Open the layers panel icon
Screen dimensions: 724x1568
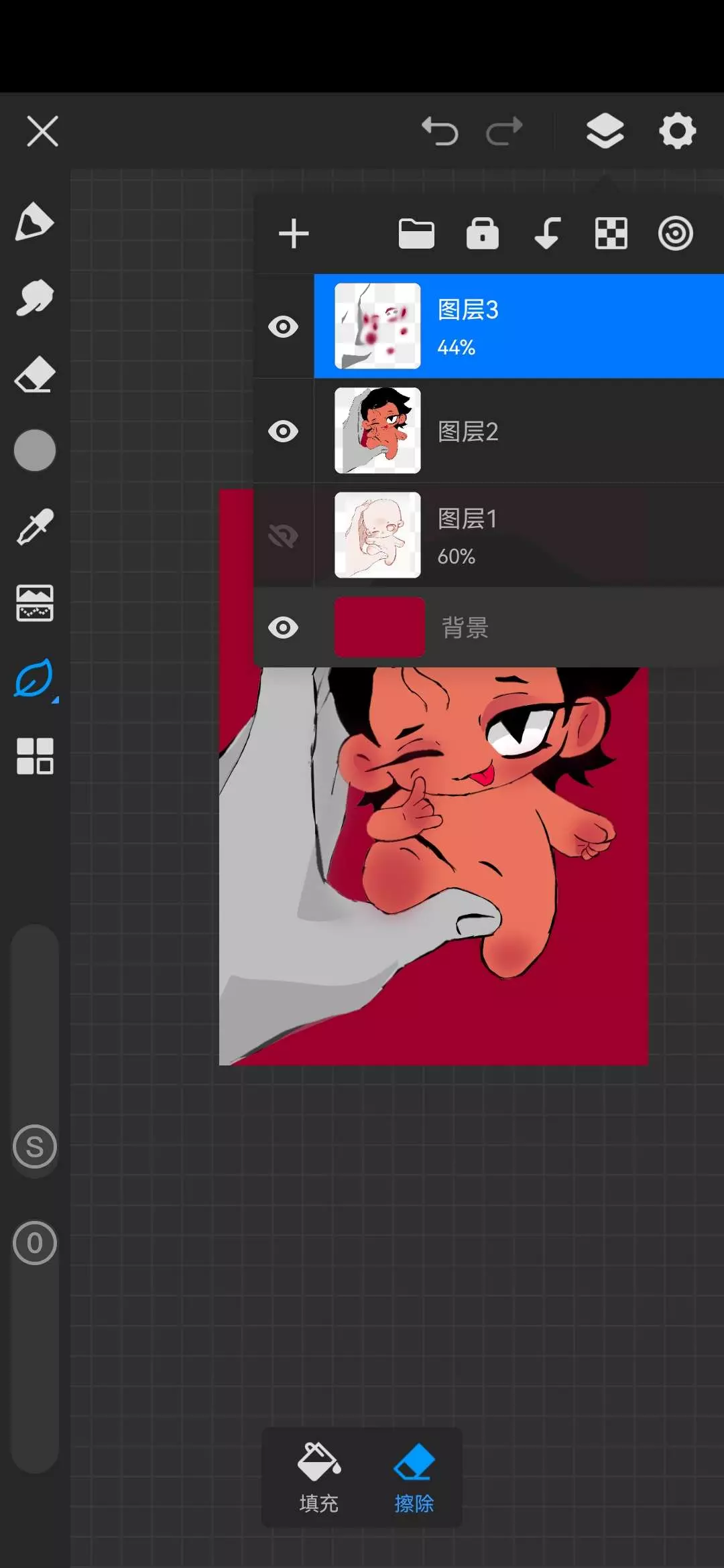605,131
